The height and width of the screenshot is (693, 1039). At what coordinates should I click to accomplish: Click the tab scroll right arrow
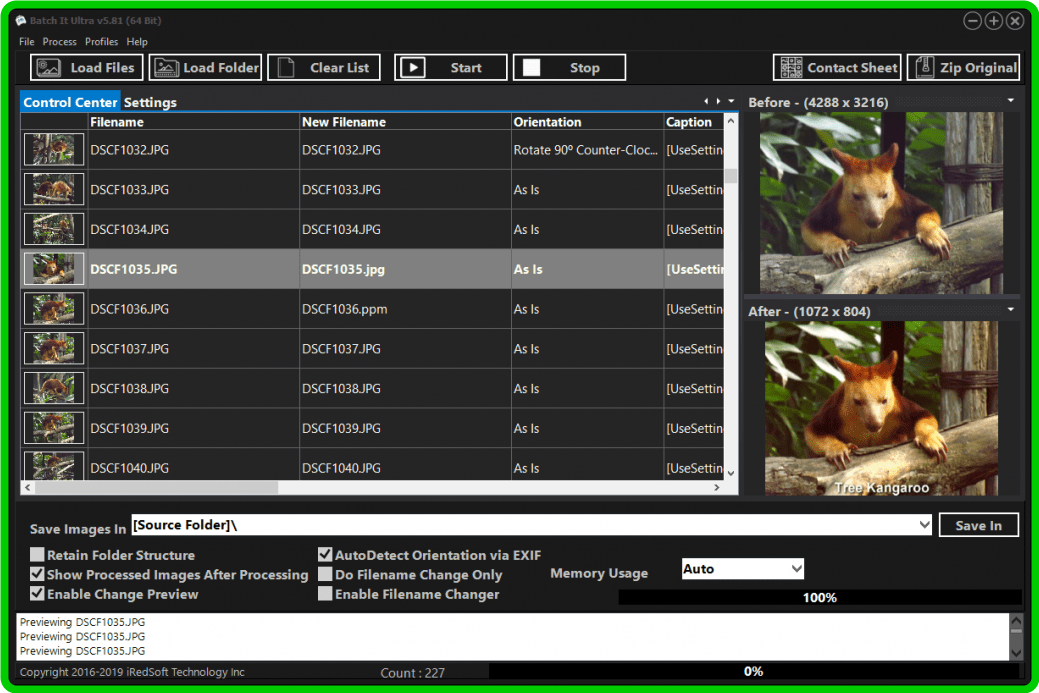718,101
